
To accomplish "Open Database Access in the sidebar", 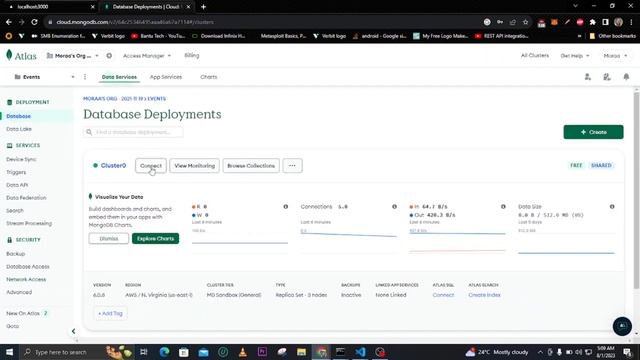I will tap(28, 267).
